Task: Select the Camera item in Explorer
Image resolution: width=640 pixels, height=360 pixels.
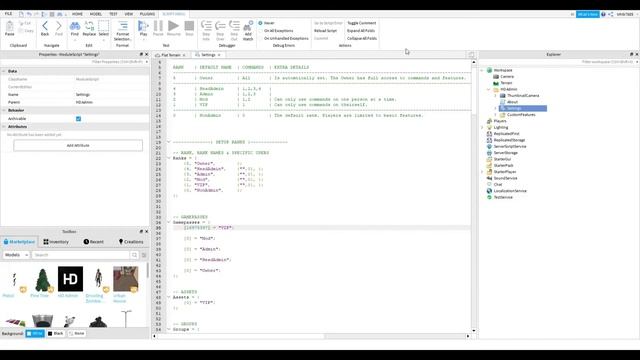Action: pyautogui.click(x=507, y=76)
